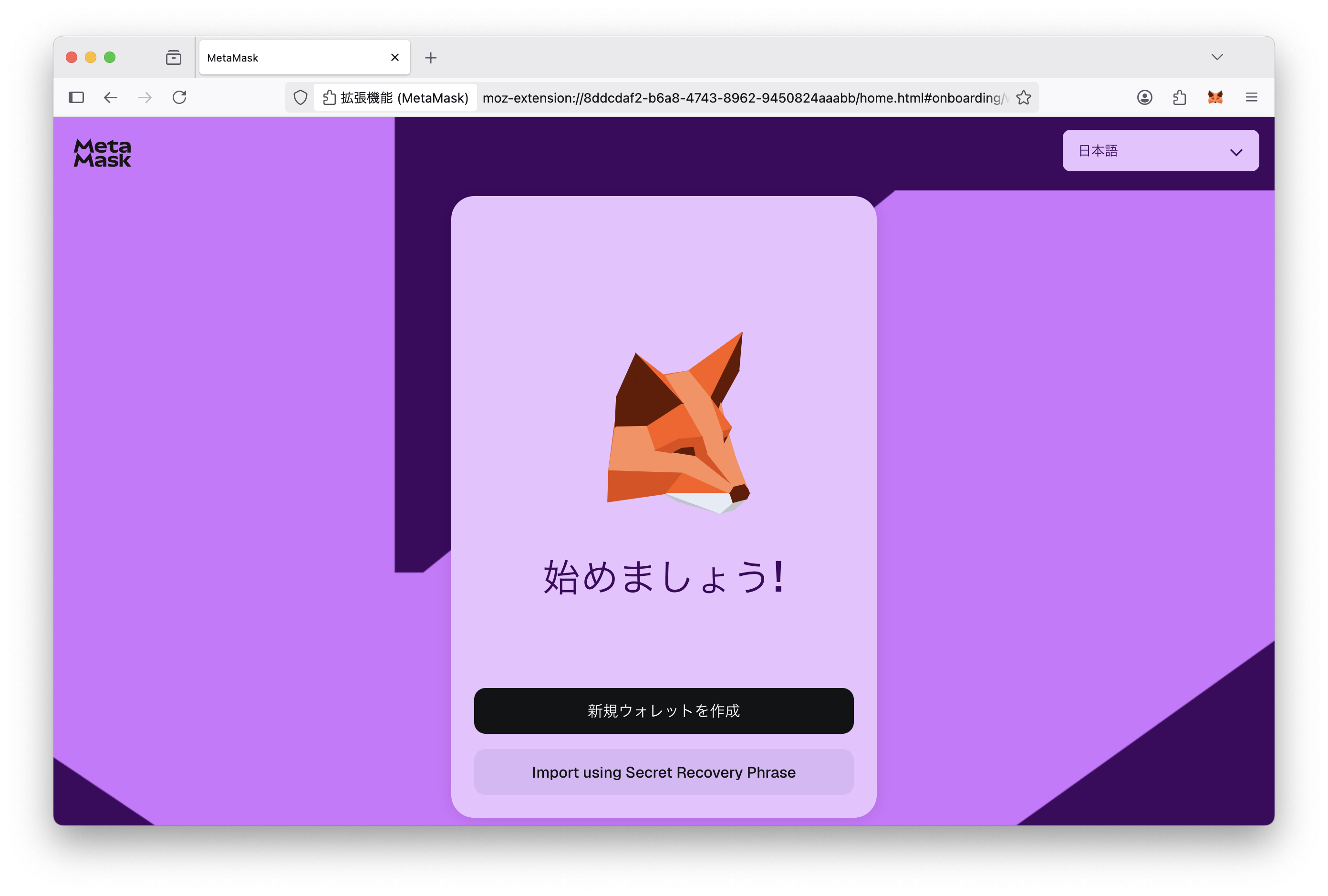Close the MetaMask tab
This screenshot has width=1328, height=896.
point(394,58)
